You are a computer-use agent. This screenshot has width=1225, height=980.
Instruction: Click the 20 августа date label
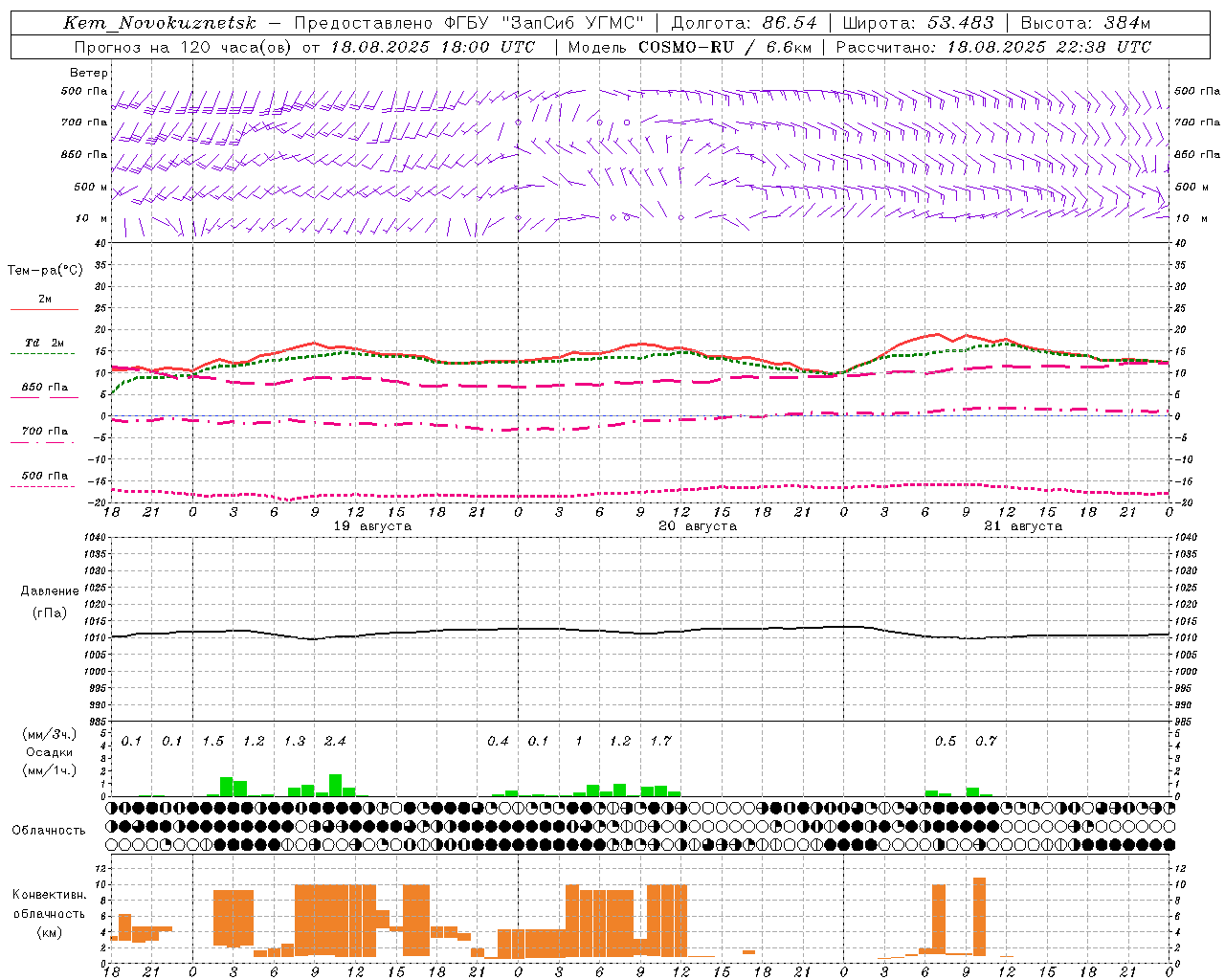pos(698,526)
